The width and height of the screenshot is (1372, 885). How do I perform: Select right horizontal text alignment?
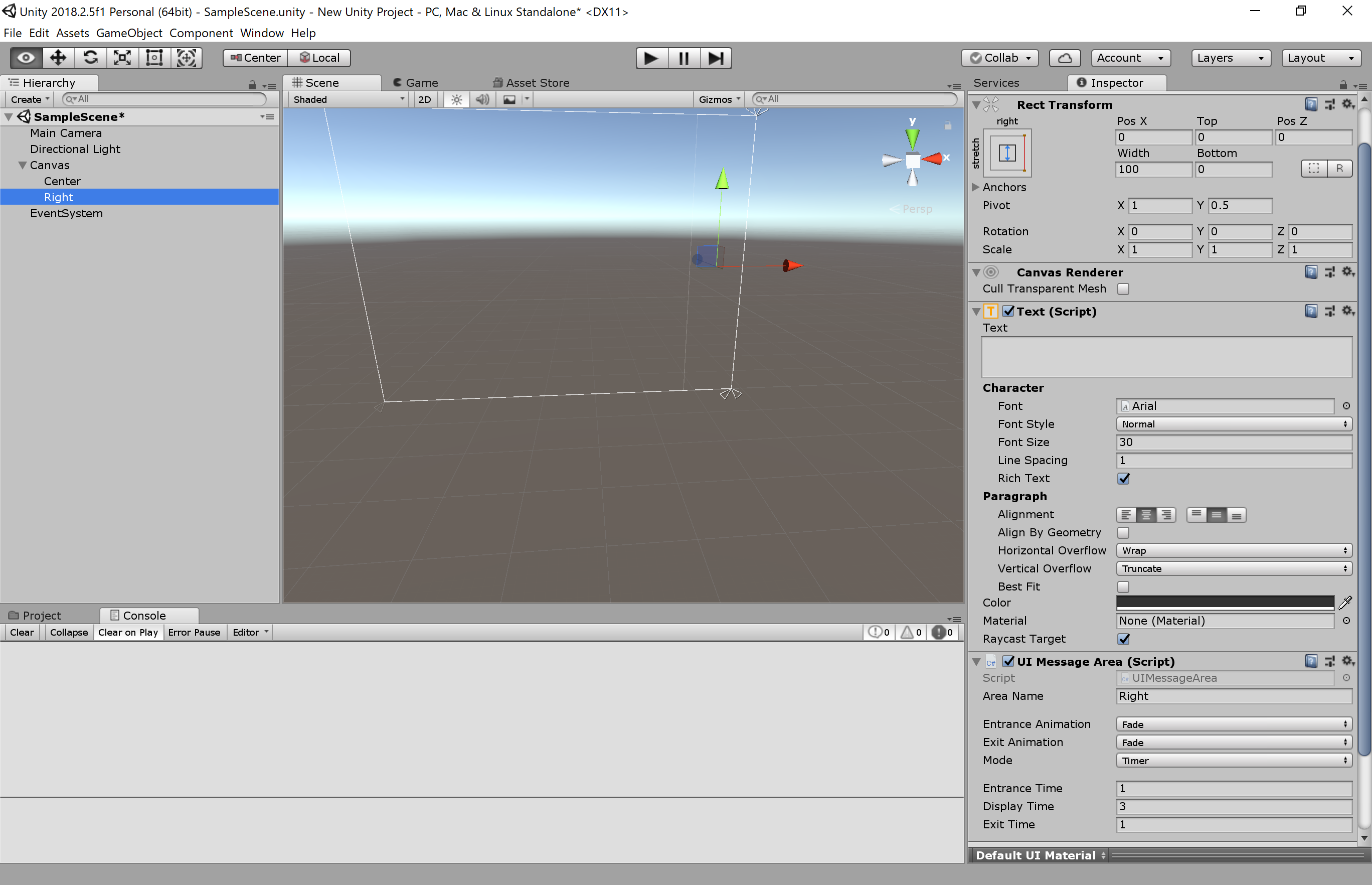click(1166, 514)
